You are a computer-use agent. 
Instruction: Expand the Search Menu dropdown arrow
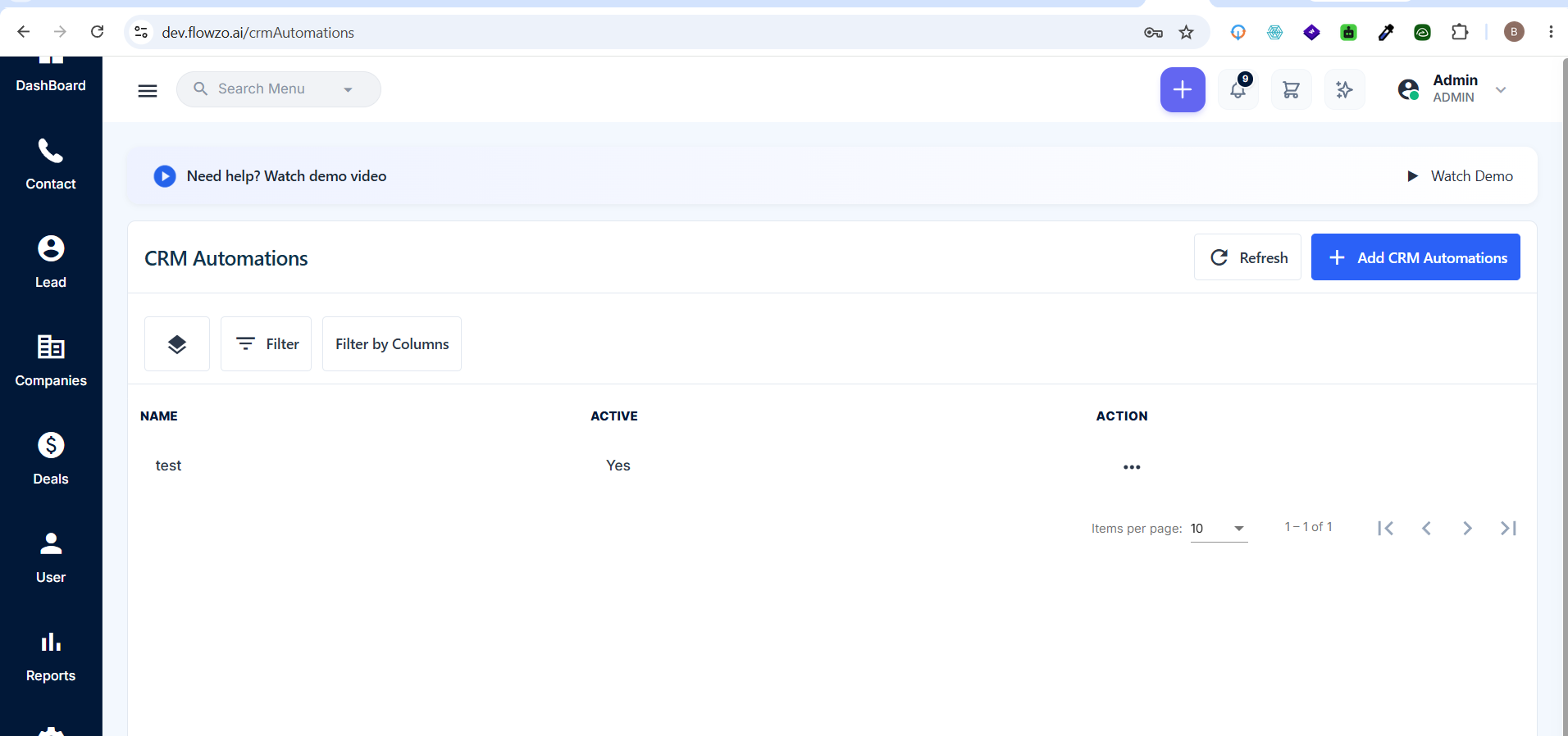(348, 90)
